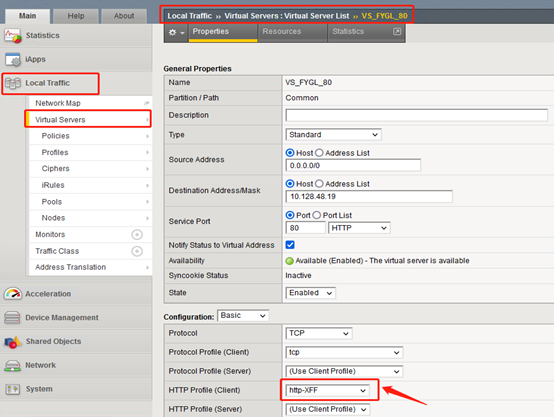Viewport: 554px width, 417px height.
Task: Open HTTP Profile (Client) http-XFF dropdown
Action: [327, 390]
